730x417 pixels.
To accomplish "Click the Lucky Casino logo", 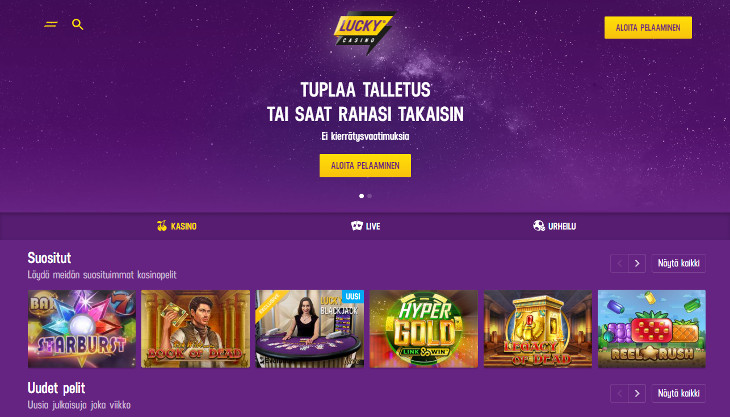I will tap(365, 31).
